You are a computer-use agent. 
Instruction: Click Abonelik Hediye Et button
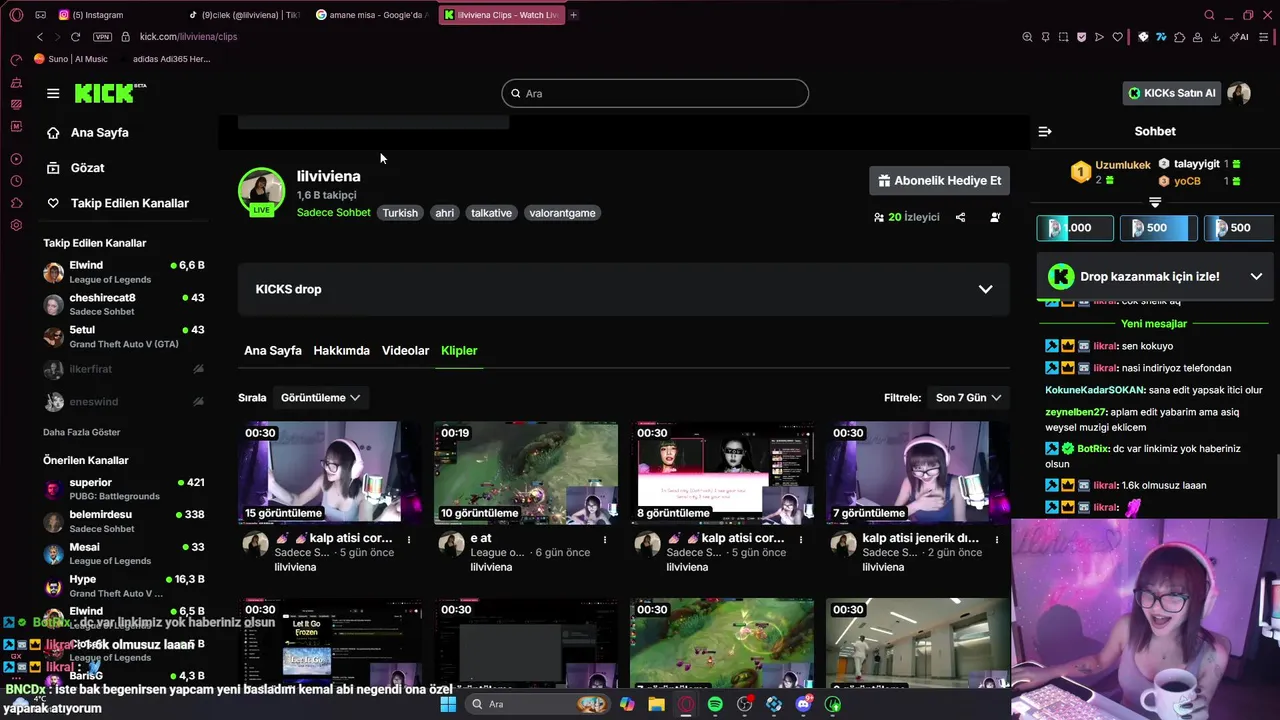pos(939,181)
